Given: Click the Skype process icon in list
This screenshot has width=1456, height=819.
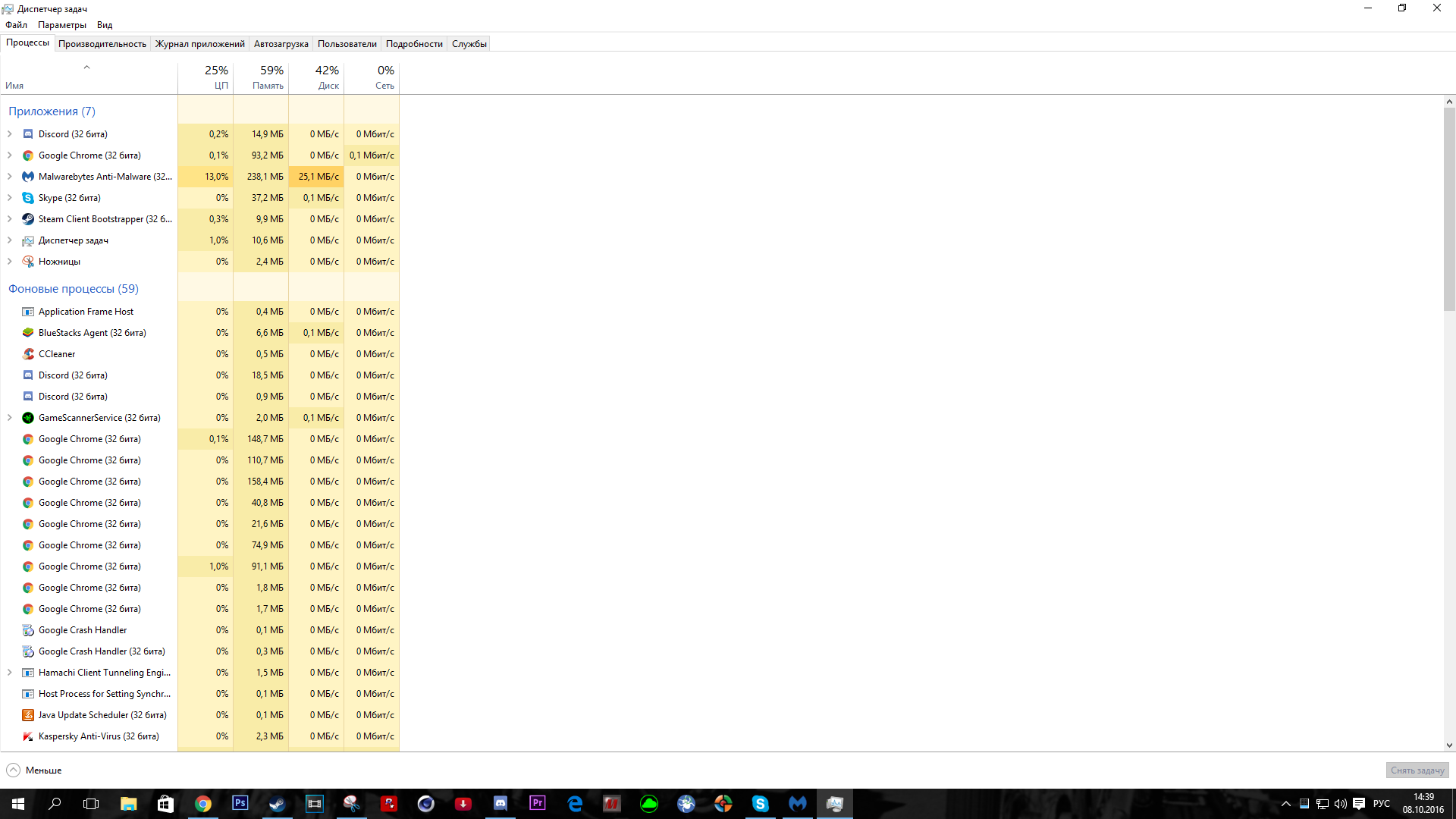Looking at the screenshot, I should tap(28, 198).
